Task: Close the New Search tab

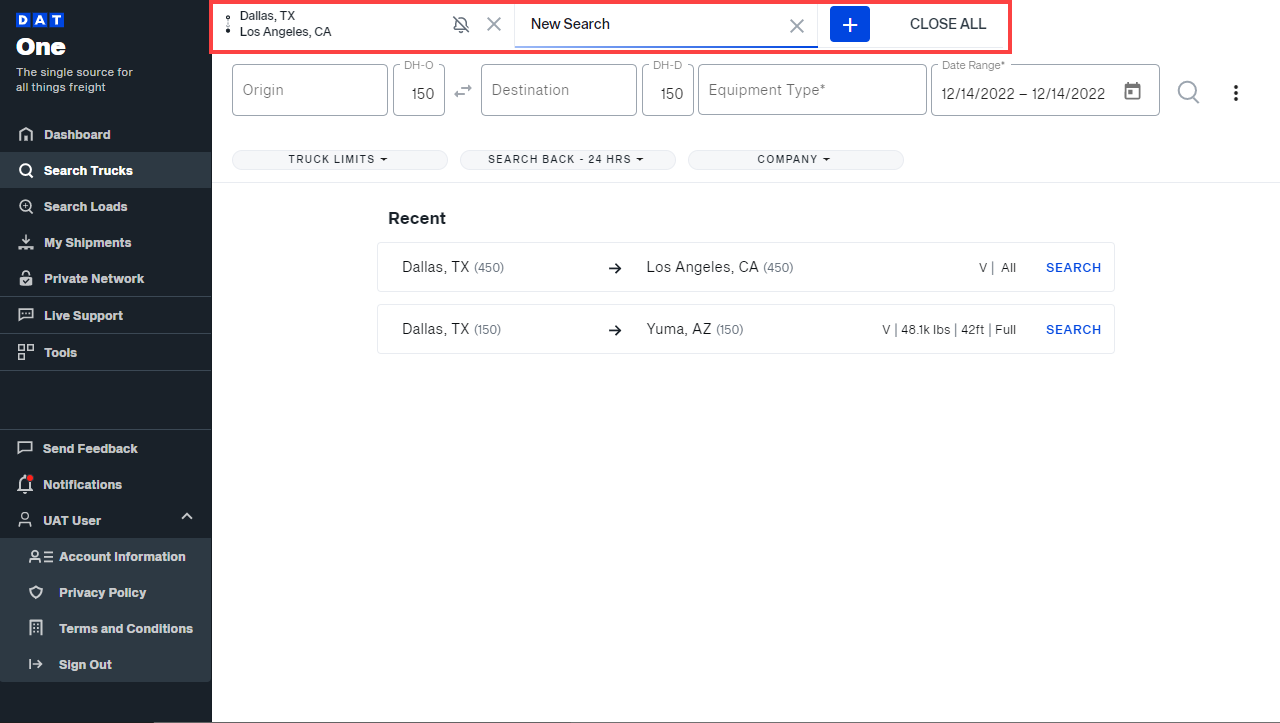Action: click(797, 26)
